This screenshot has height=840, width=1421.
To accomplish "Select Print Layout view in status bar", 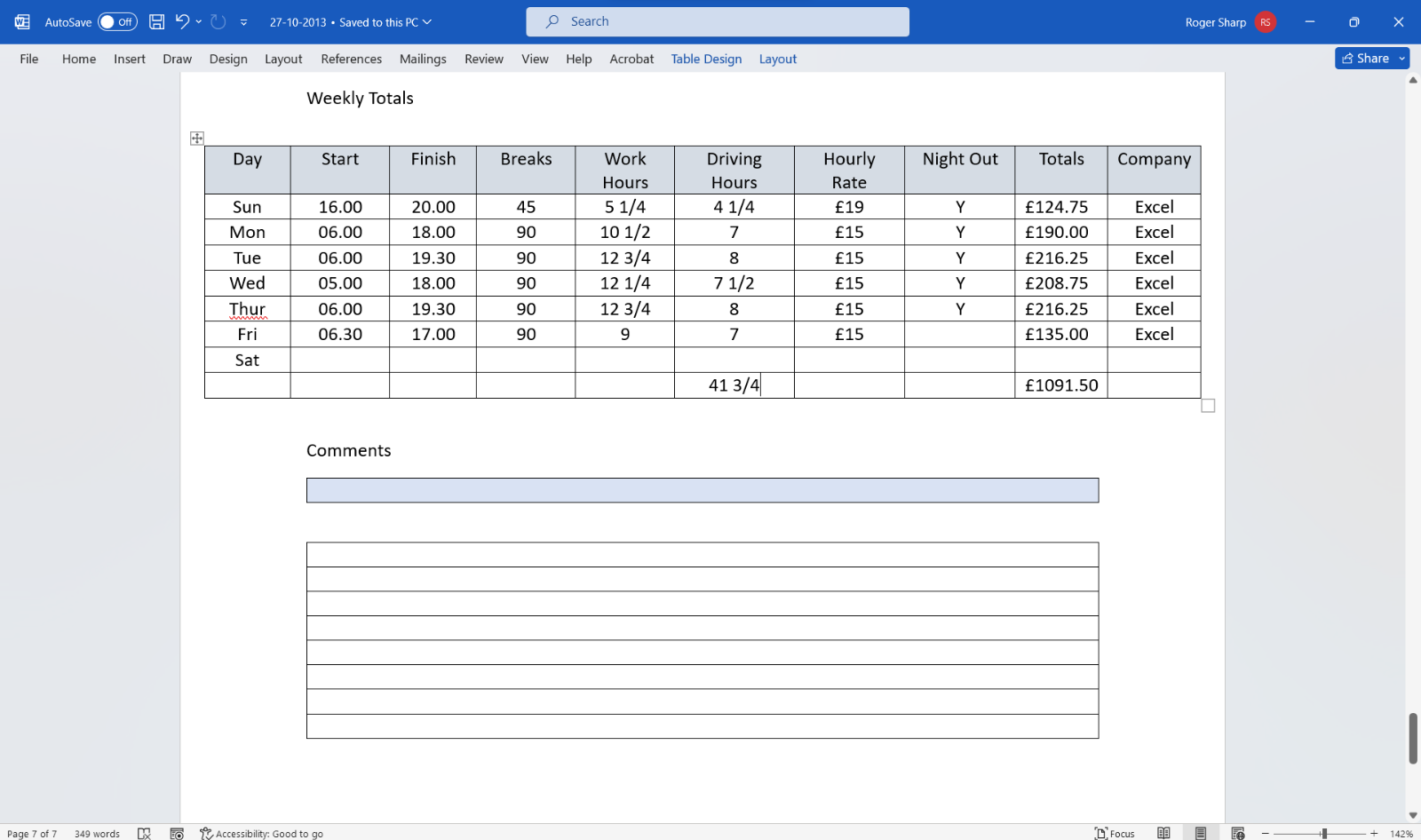I will 1200,833.
